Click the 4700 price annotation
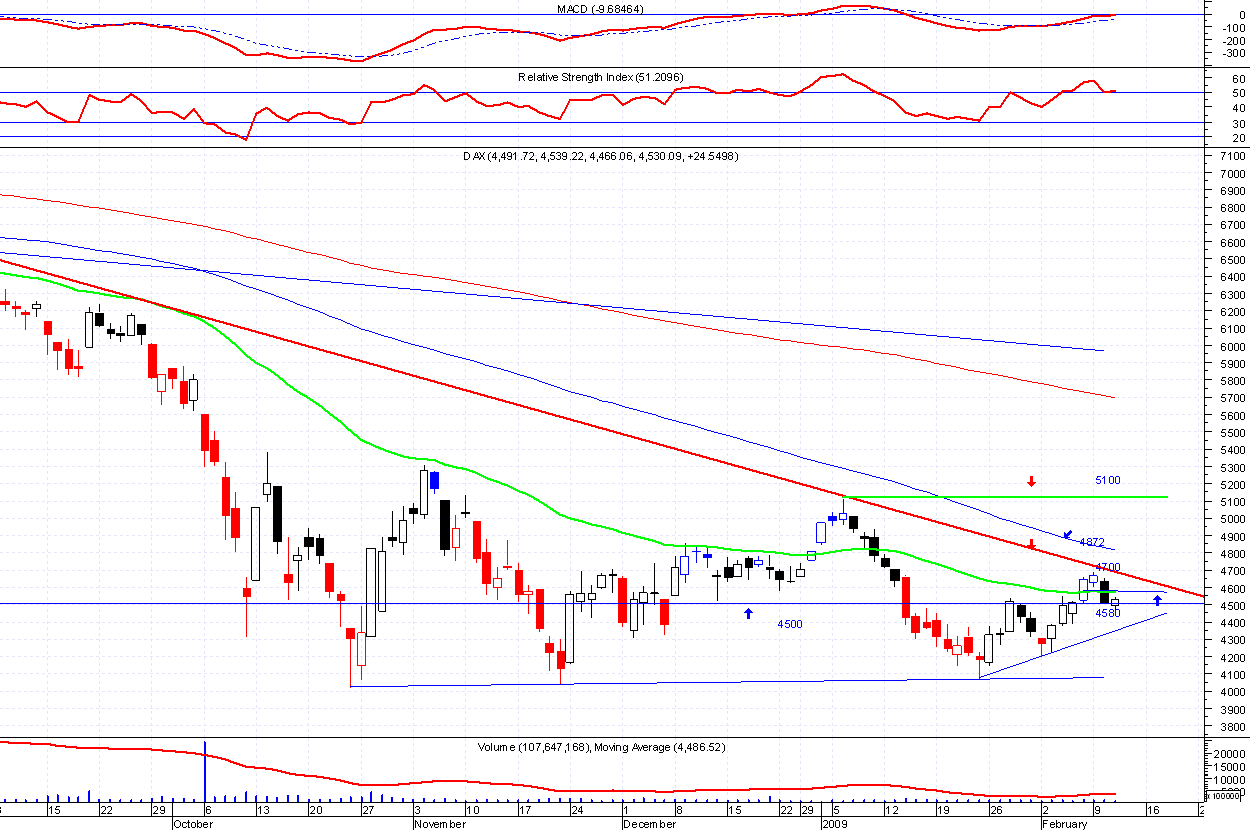This screenshot has width=1250, height=830. coord(1107,567)
